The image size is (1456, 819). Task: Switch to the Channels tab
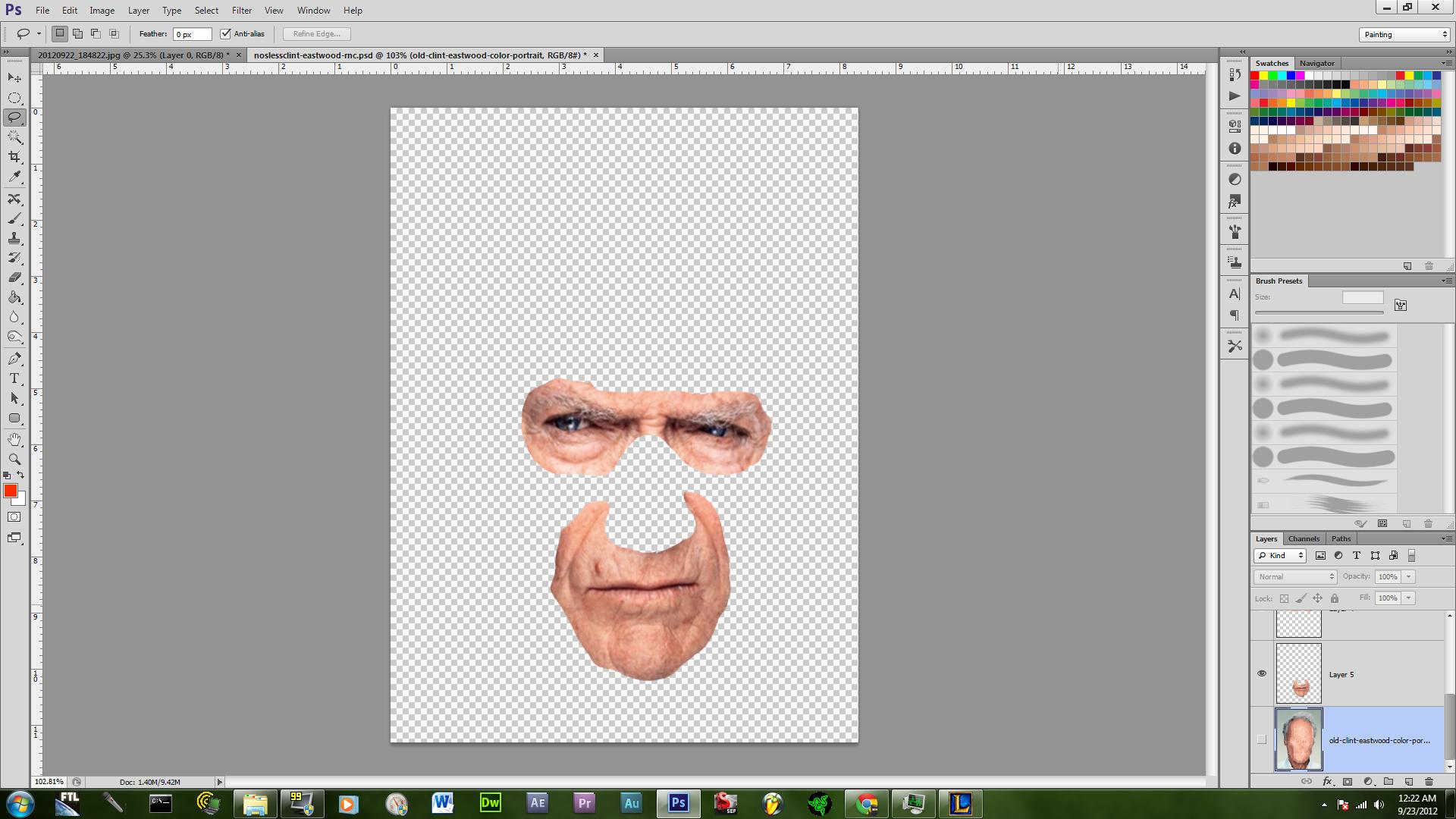tap(1304, 538)
